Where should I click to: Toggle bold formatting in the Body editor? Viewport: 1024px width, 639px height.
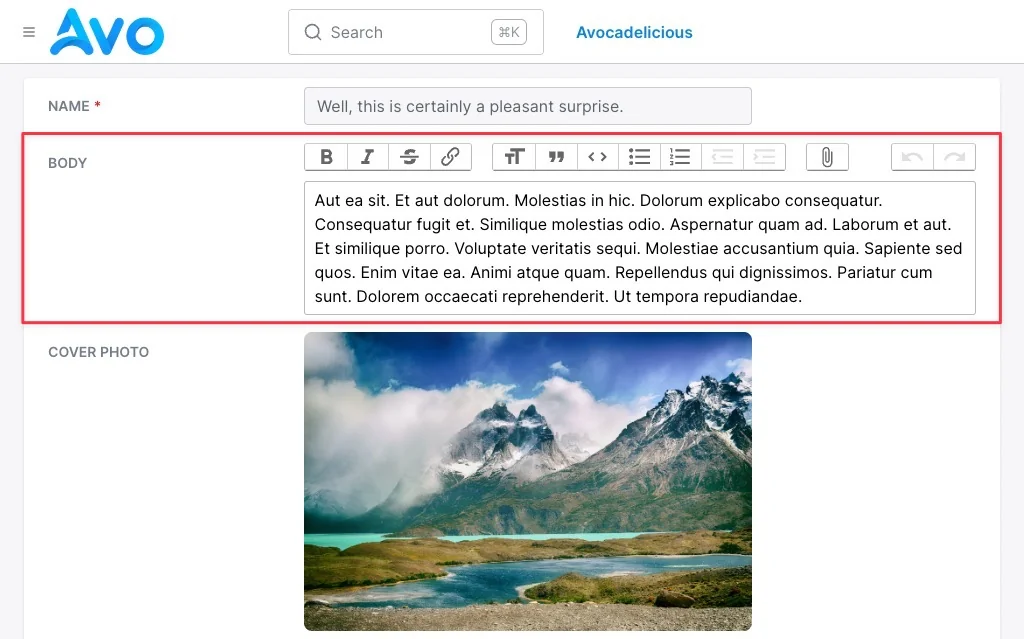click(326, 157)
